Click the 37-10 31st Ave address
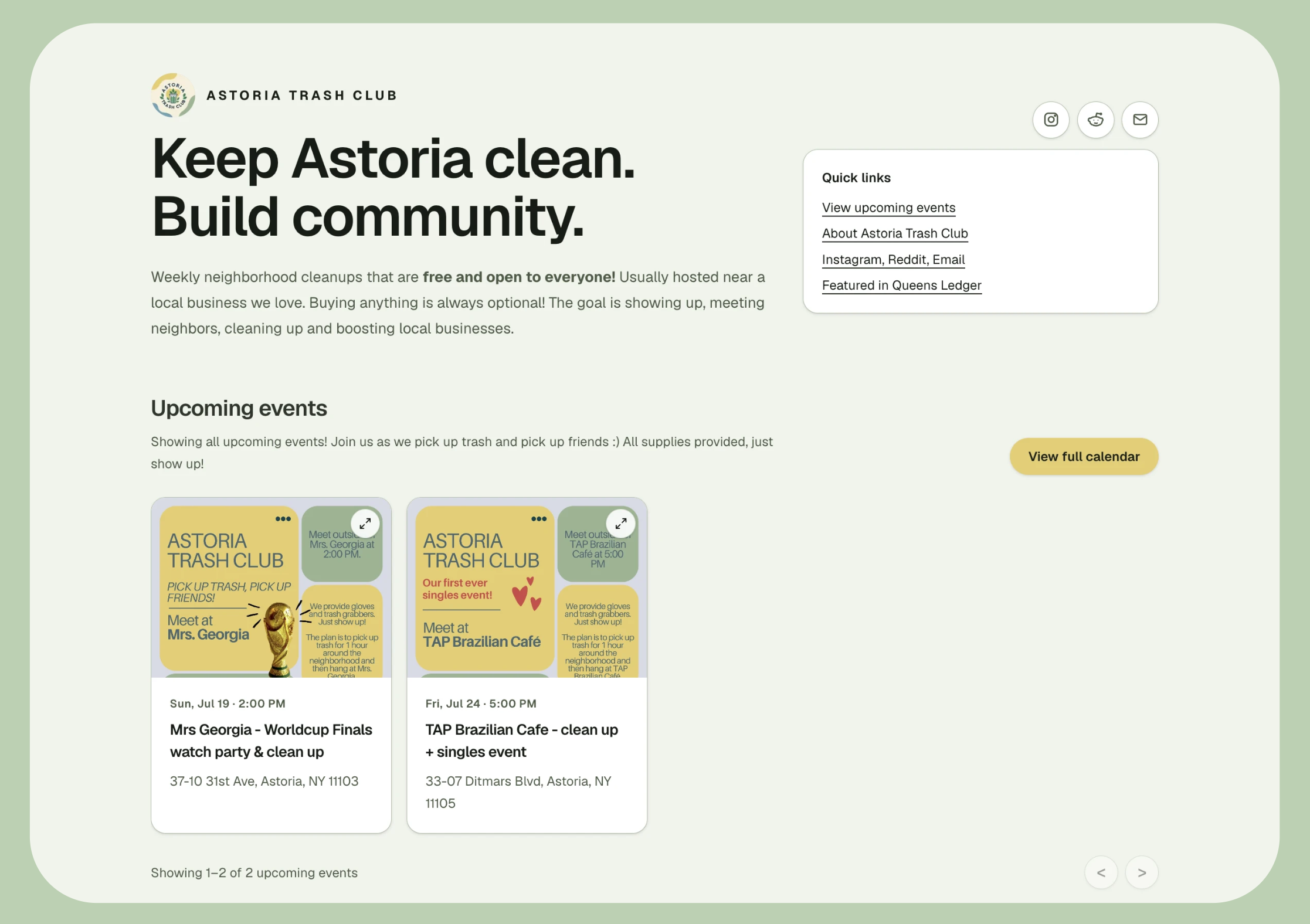The width and height of the screenshot is (1310, 924). [x=264, y=781]
